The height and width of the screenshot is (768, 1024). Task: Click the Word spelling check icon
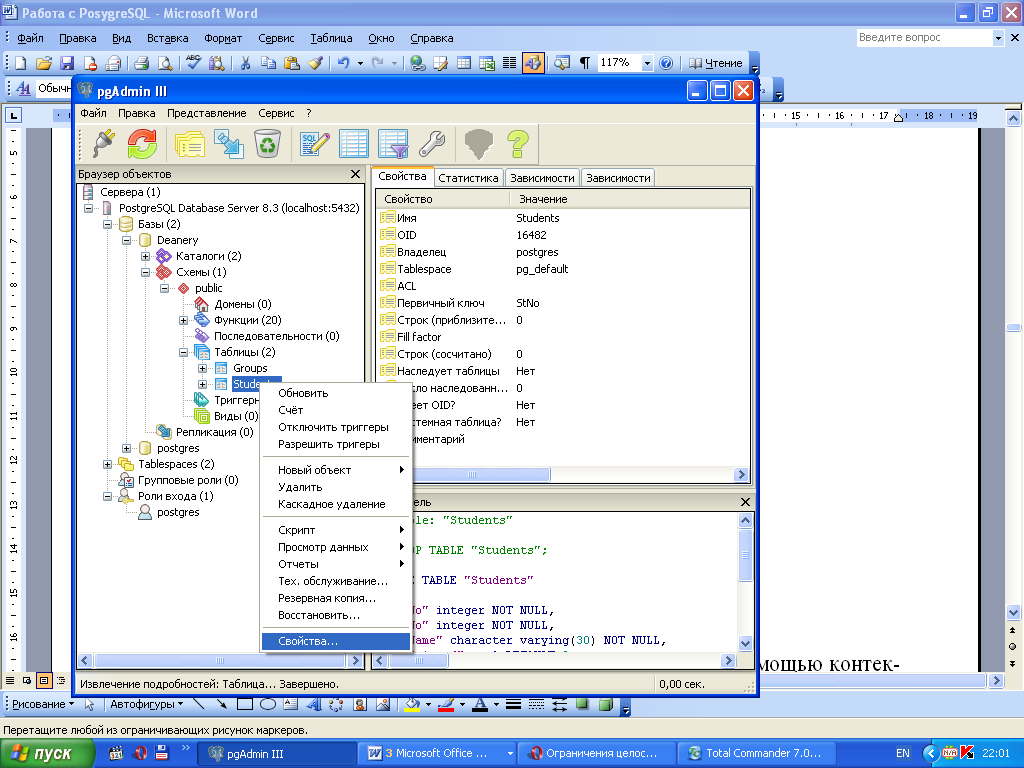[193, 63]
